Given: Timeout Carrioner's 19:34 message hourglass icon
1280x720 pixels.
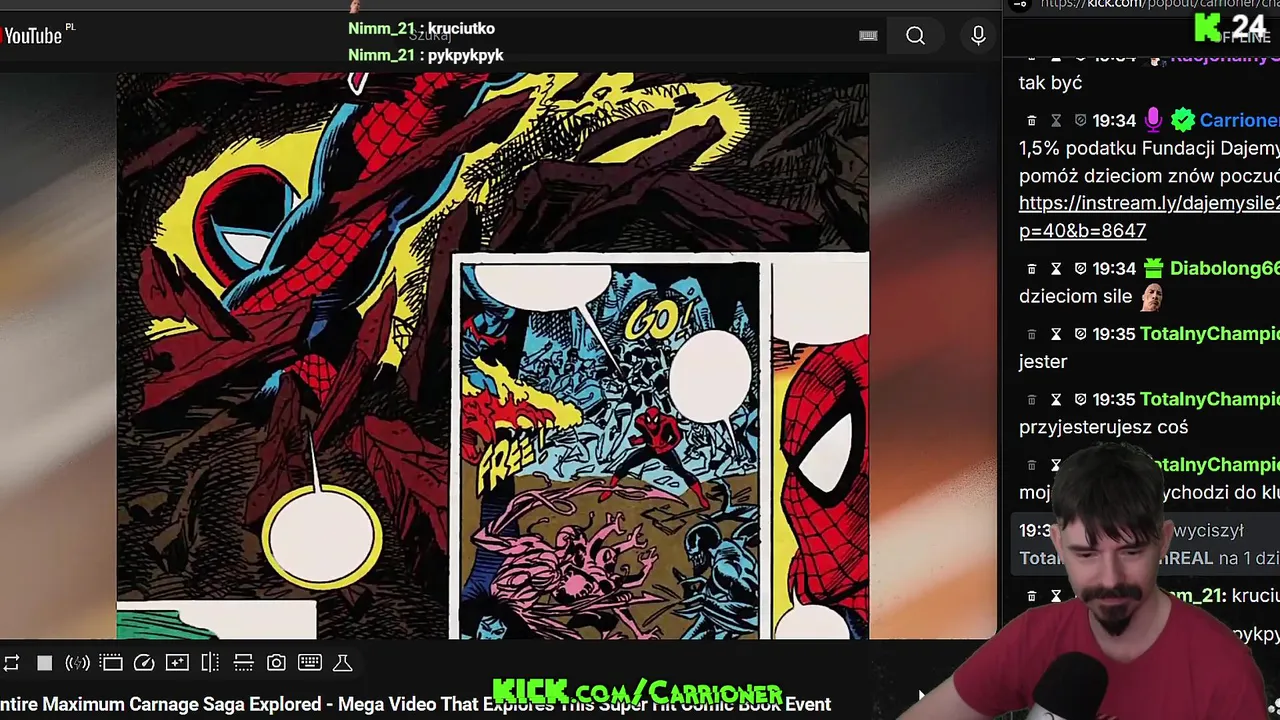Looking at the screenshot, I should (1055, 121).
